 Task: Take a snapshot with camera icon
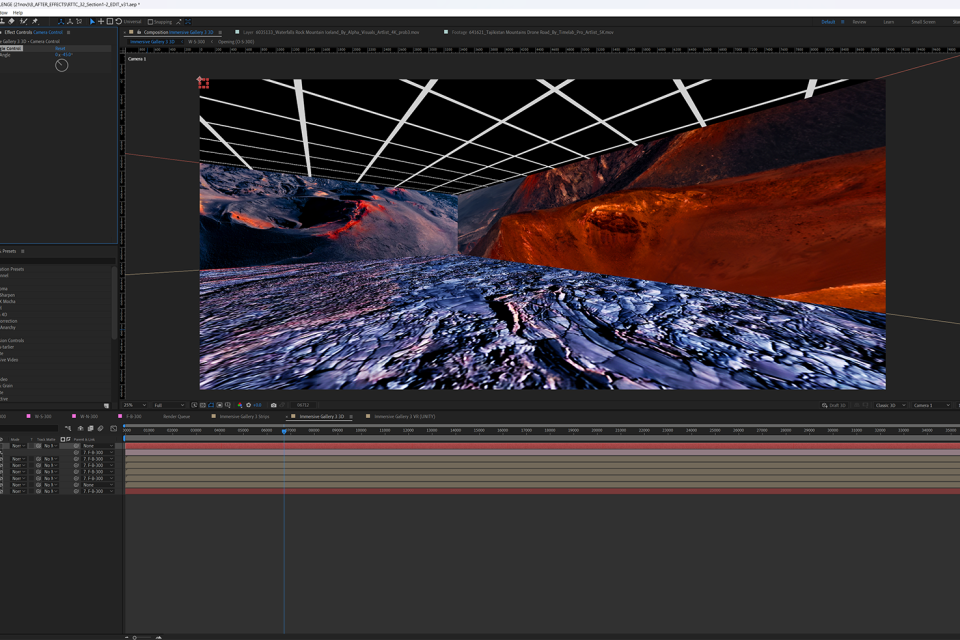pos(273,405)
